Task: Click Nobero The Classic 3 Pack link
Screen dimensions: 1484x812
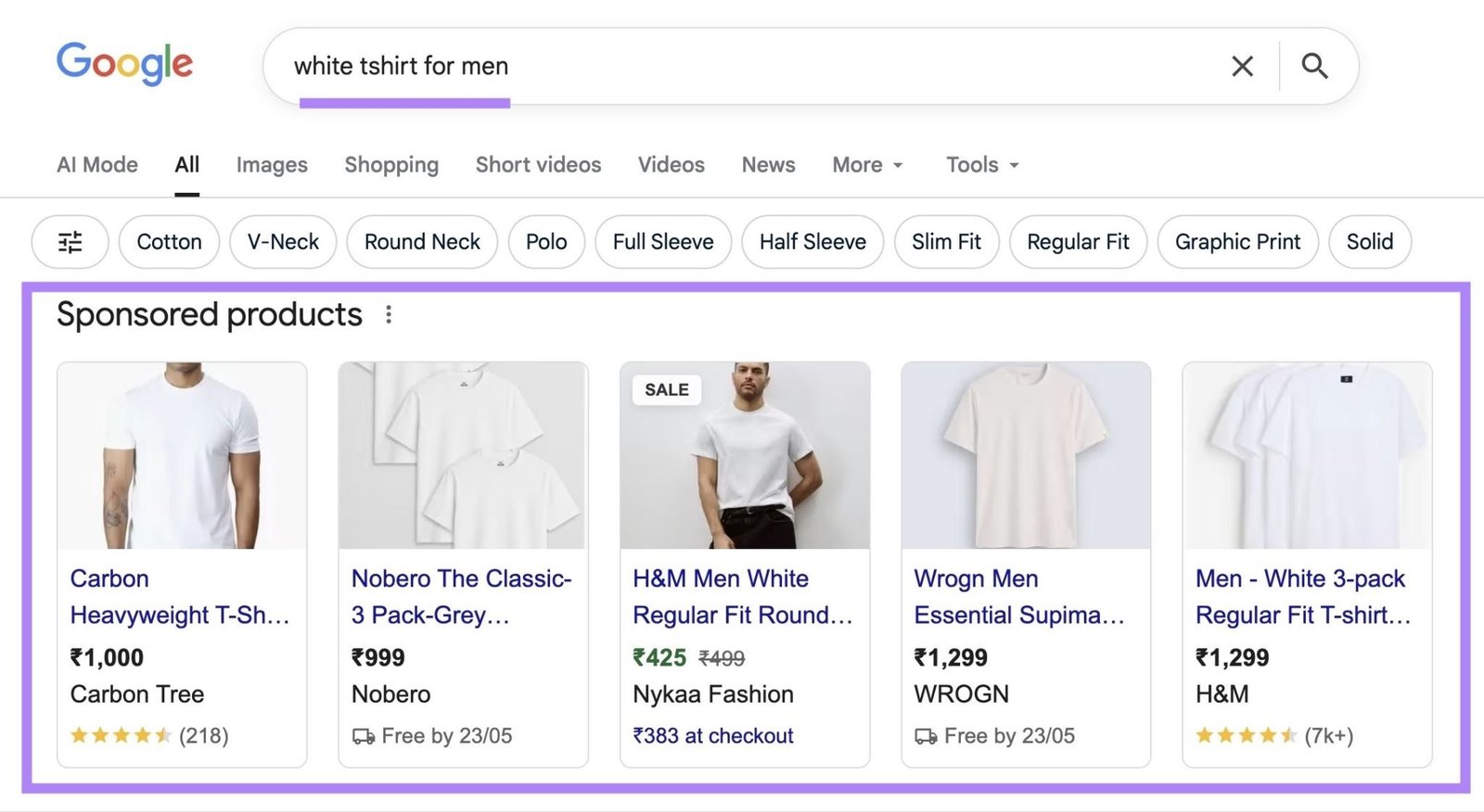Action: click(461, 597)
